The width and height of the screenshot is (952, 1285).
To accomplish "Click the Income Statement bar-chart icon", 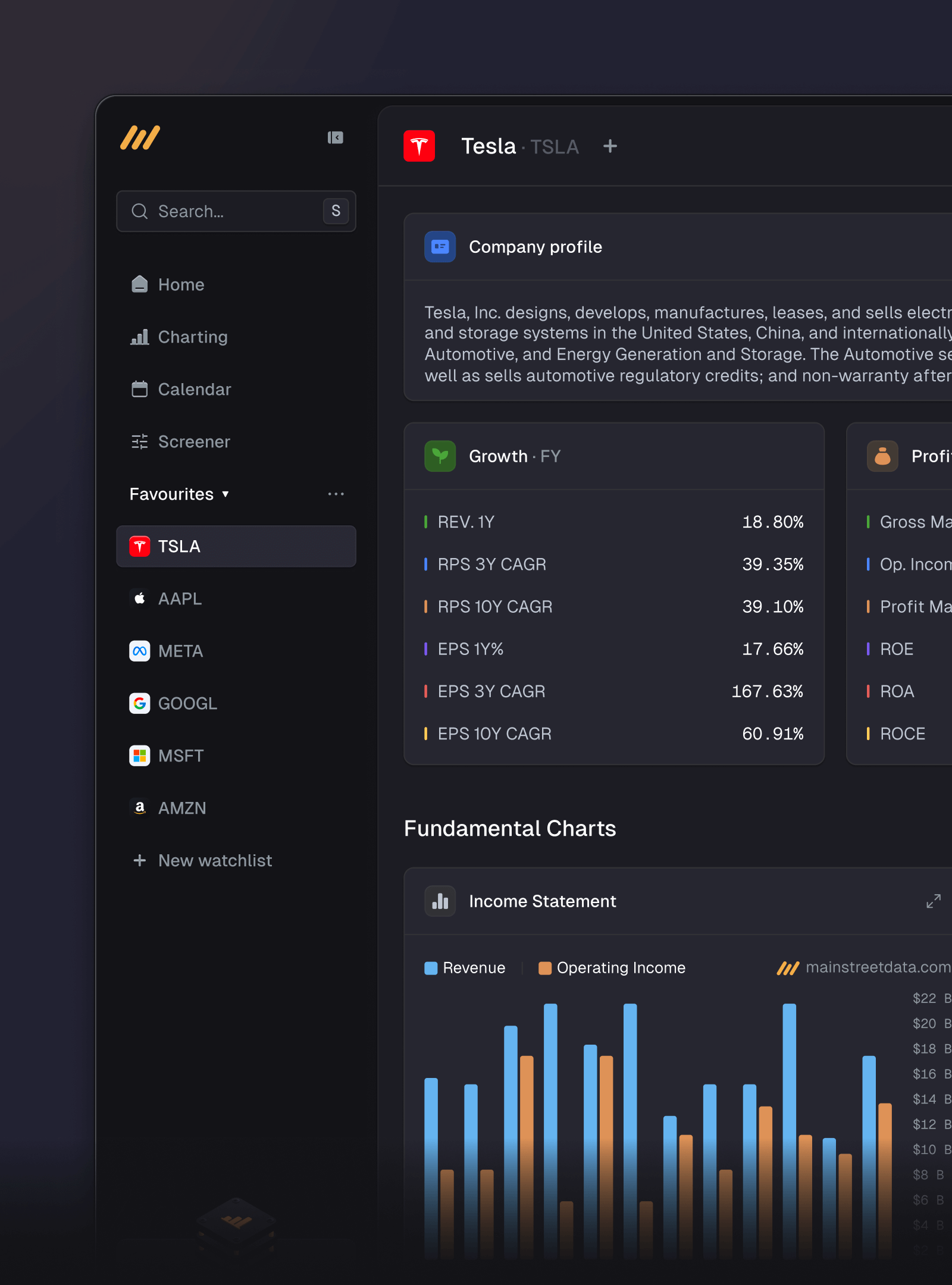I will (x=440, y=901).
